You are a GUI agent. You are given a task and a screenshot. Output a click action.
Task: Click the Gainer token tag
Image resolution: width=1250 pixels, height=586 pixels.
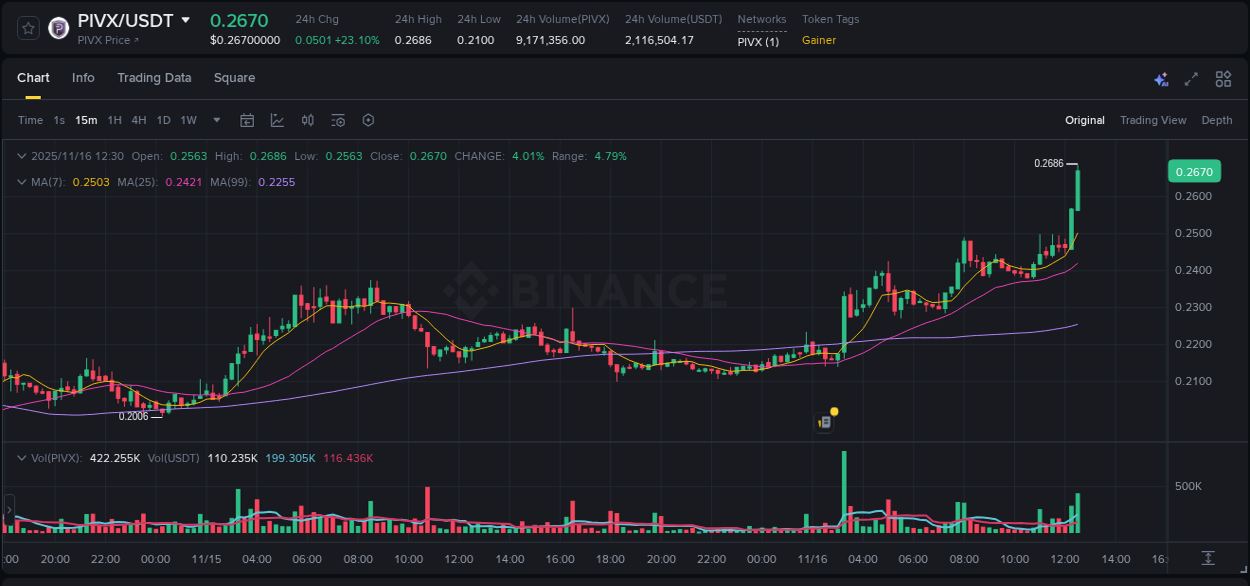click(817, 41)
